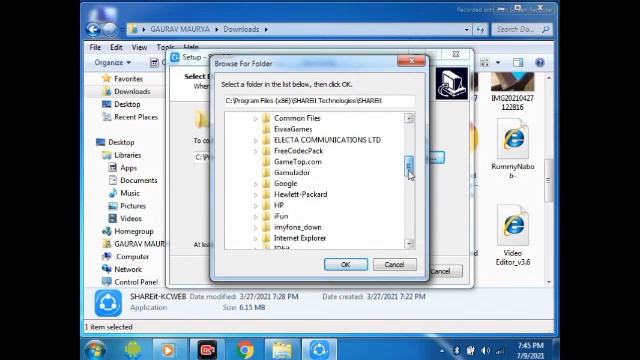640x360 pixels.
Task: Open the File menu in Explorer
Action: (x=95, y=47)
